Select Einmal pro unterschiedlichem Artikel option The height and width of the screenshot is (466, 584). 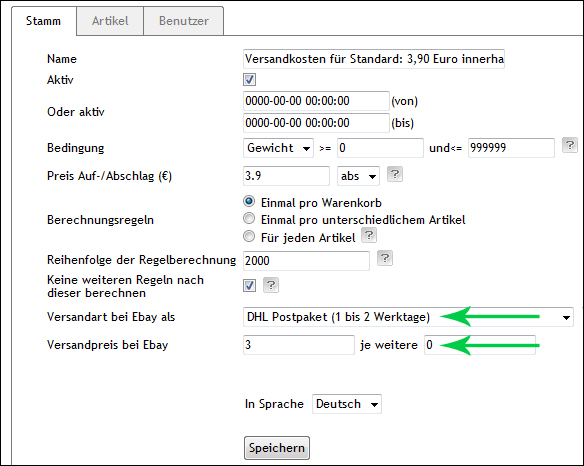(249, 219)
